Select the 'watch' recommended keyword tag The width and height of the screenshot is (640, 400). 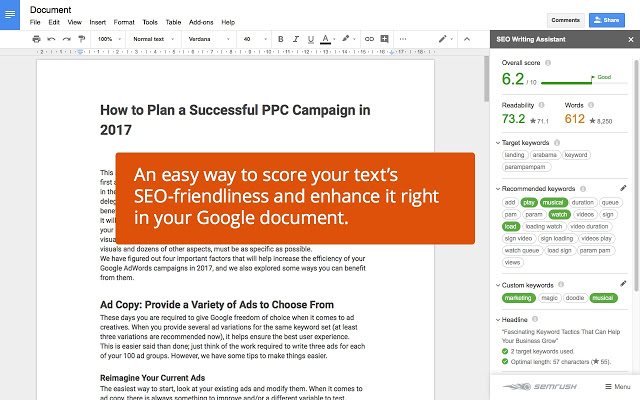(x=559, y=214)
